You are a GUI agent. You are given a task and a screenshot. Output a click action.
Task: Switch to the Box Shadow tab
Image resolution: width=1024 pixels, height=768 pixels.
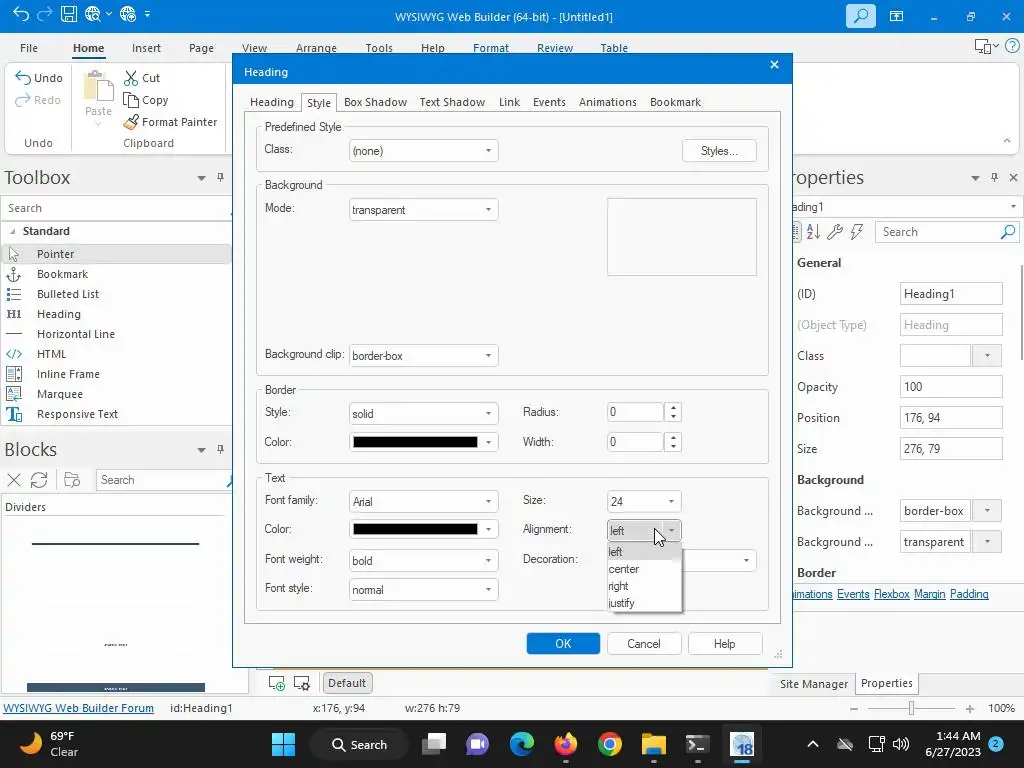click(376, 102)
